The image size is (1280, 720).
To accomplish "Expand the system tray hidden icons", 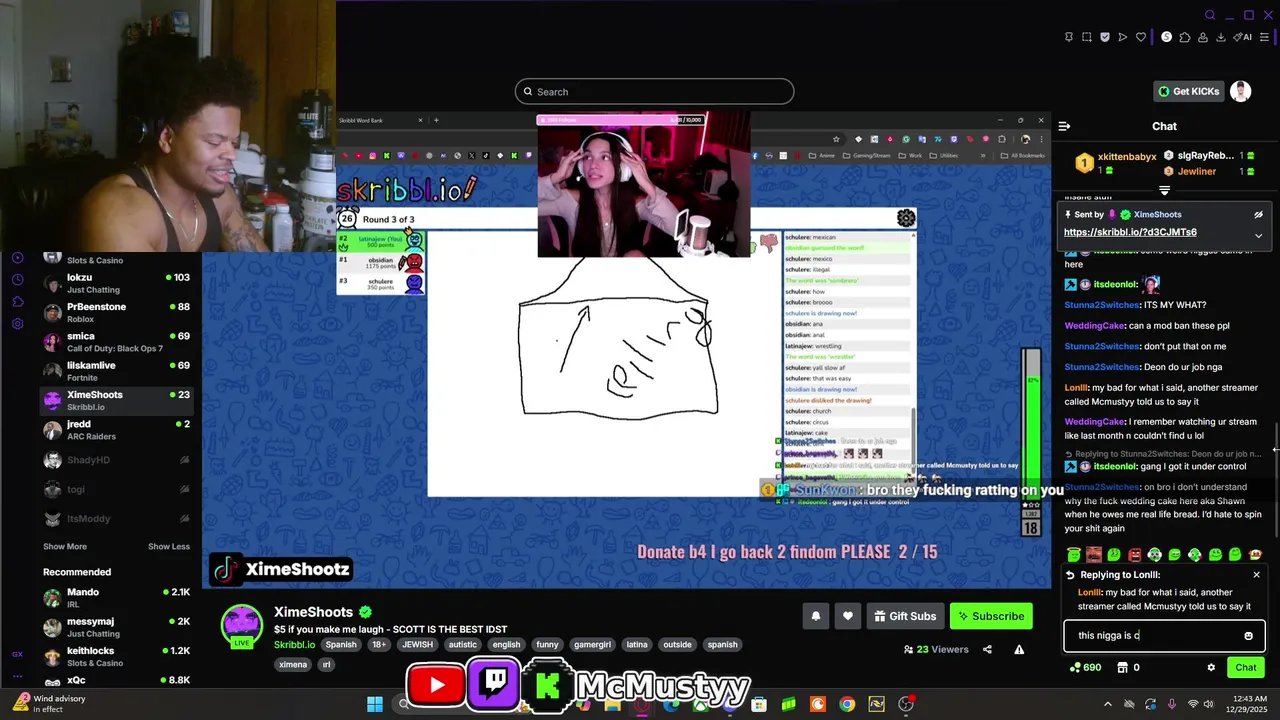I will tap(1107, 704).
